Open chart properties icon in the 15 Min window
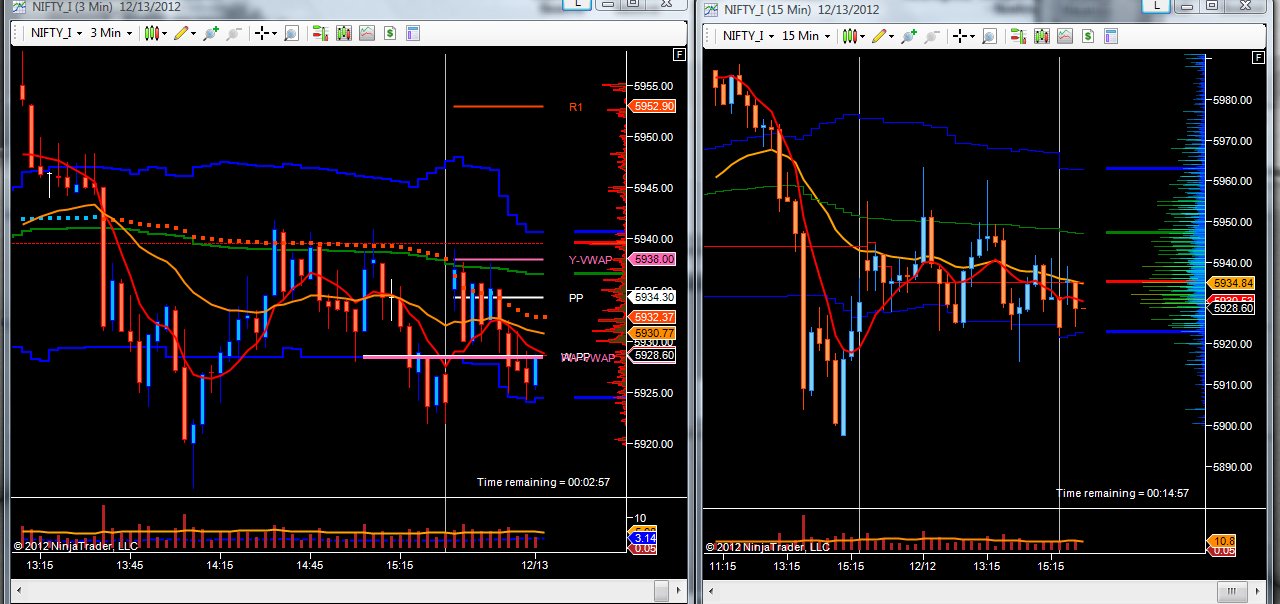This screenshot has width=1280, height=604. (1110, 35)
